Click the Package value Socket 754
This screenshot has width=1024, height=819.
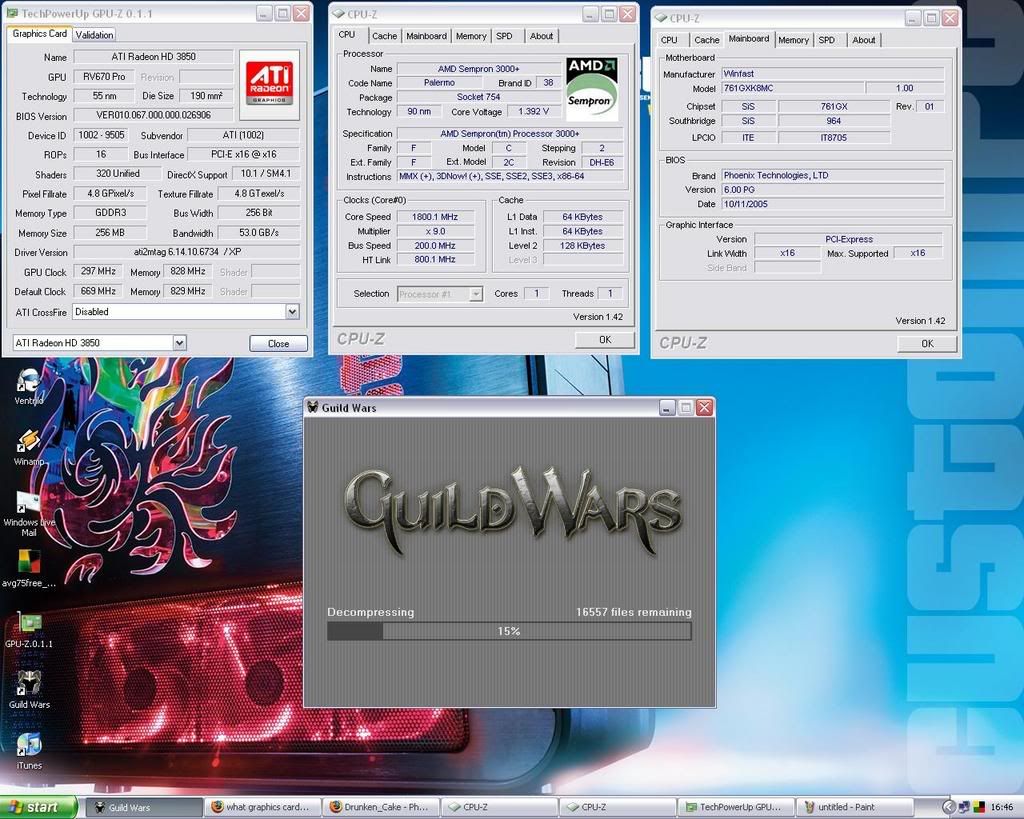[x=478, y=97]
